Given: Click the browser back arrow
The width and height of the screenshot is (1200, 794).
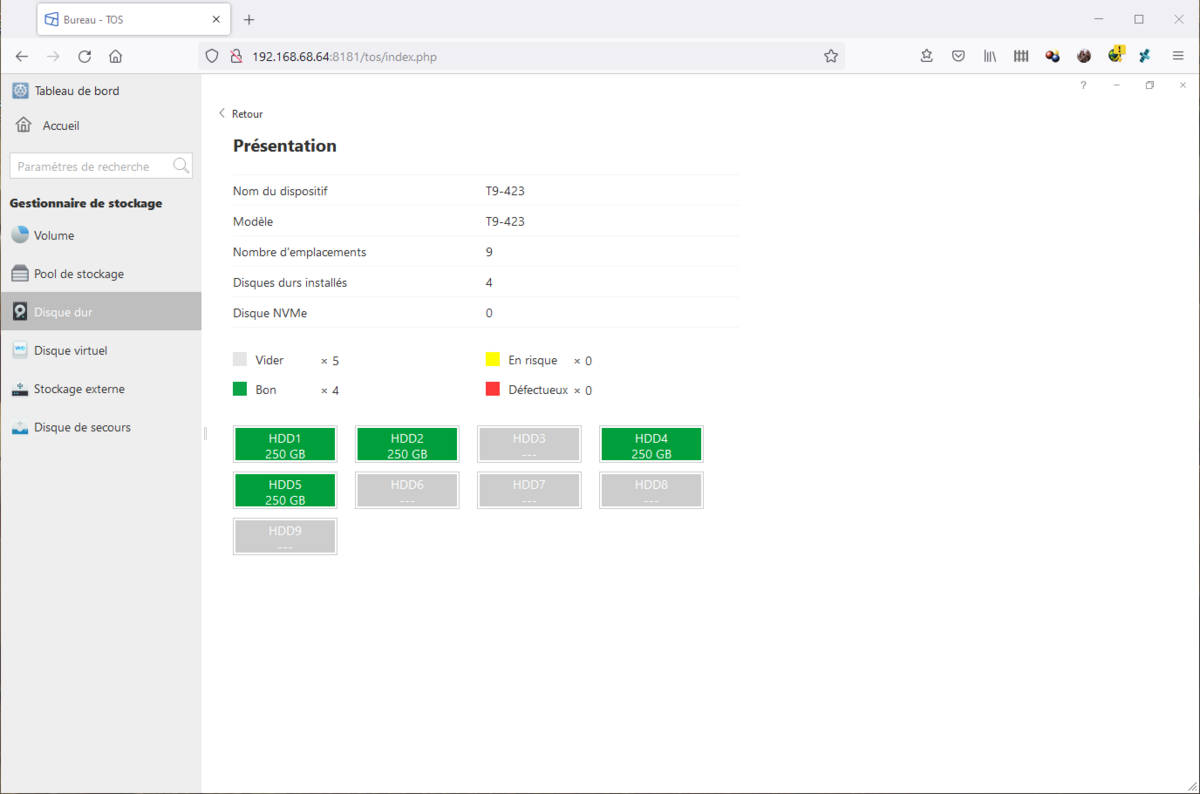Looking at the screenshot, I should point(22,57).
